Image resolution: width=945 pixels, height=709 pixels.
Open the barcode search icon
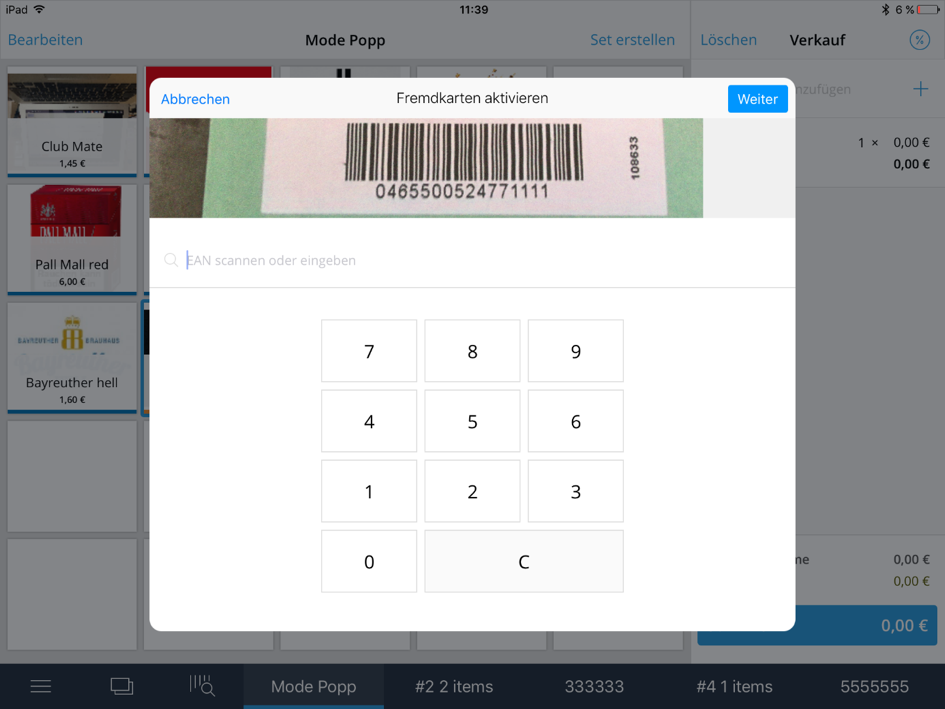[202, 686]
